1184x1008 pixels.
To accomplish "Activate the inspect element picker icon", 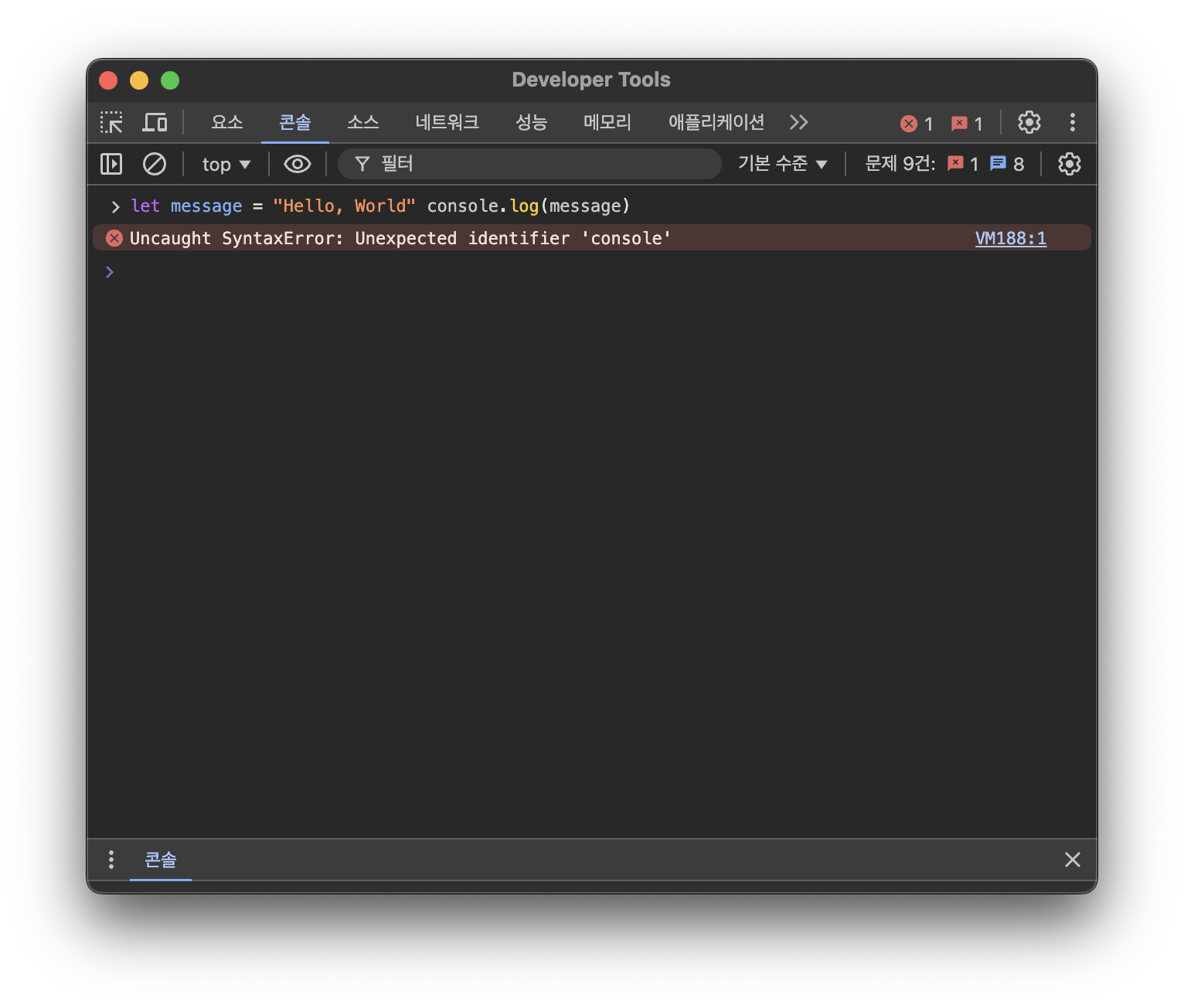I will click(x=111, y=122).
